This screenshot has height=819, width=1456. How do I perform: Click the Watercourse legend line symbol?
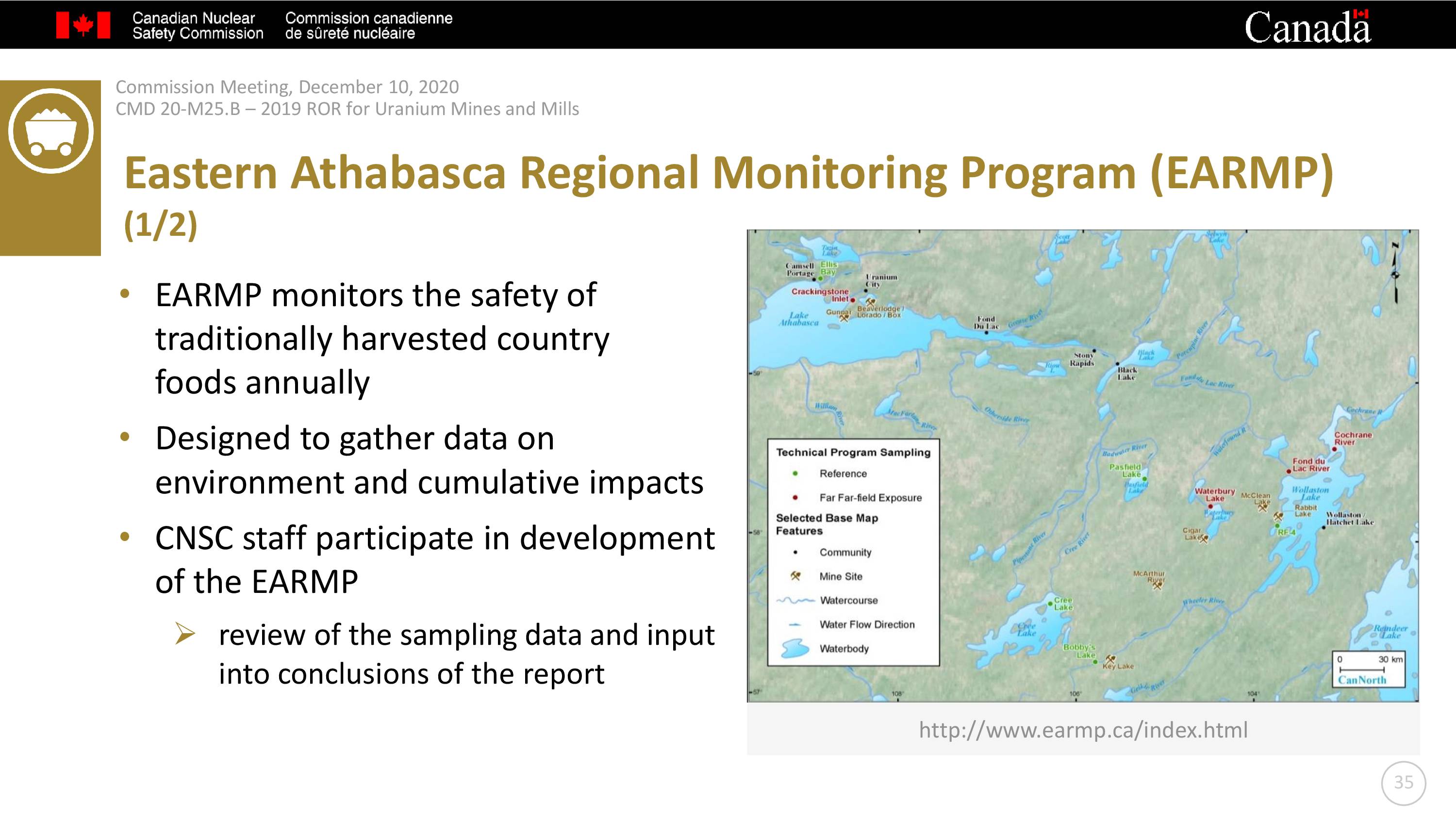(x=795, y=600)
